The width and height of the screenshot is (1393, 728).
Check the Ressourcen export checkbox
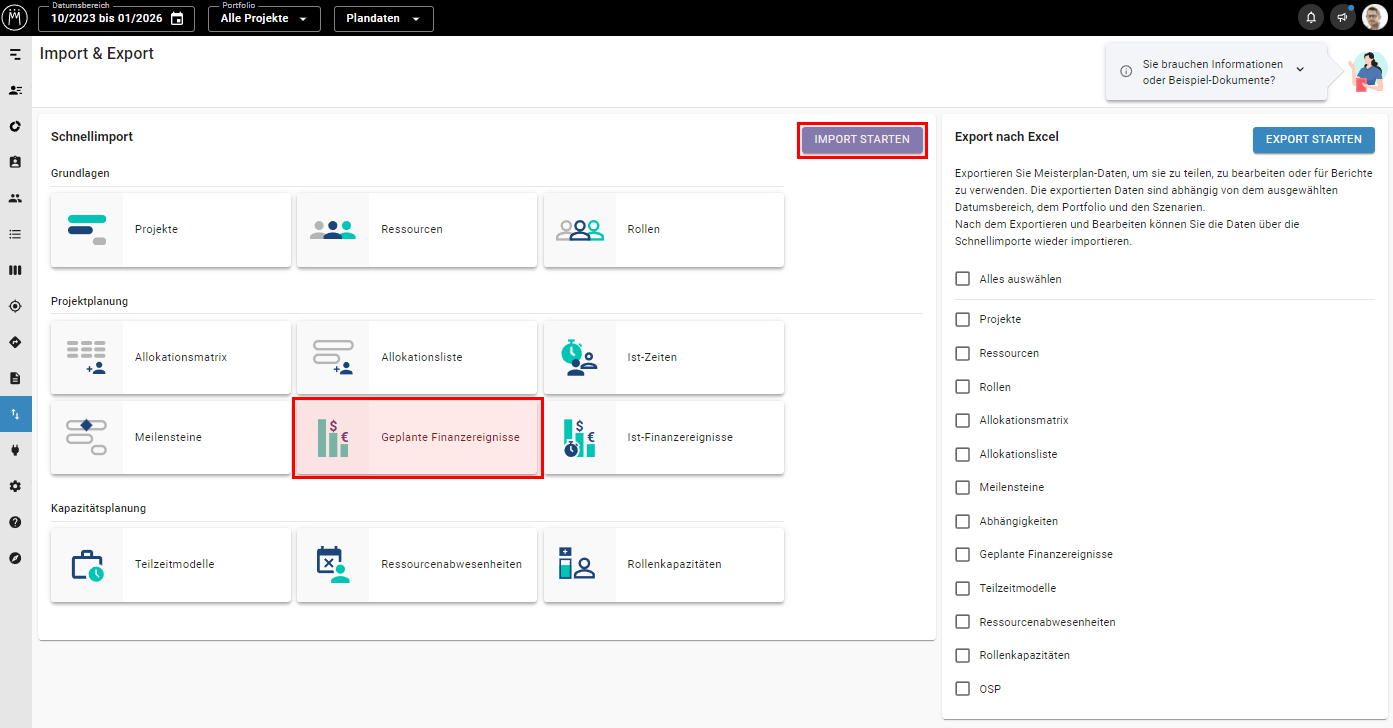coord(963,353)
